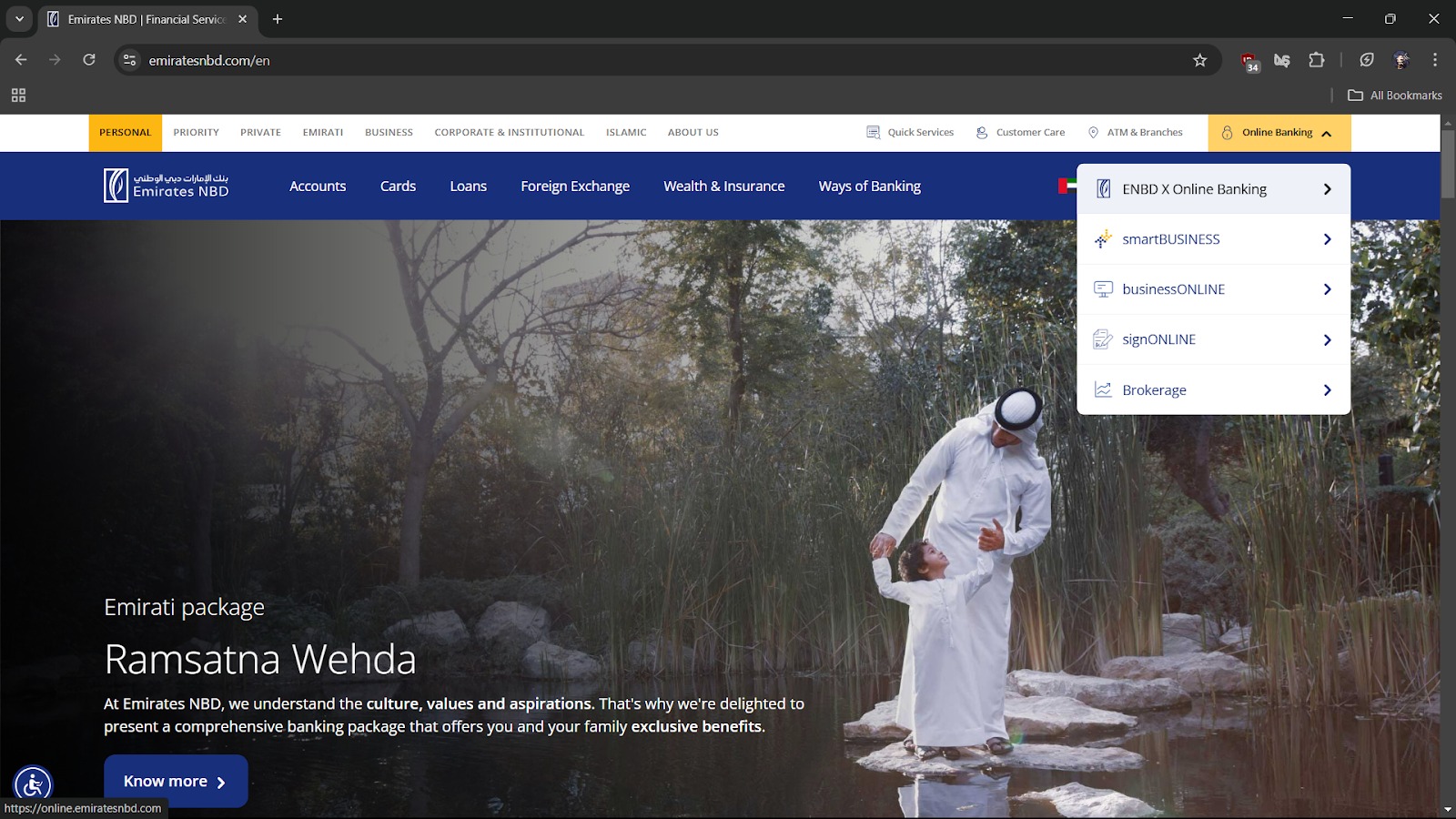Click the Emirates NBD logo

[167, 186]
